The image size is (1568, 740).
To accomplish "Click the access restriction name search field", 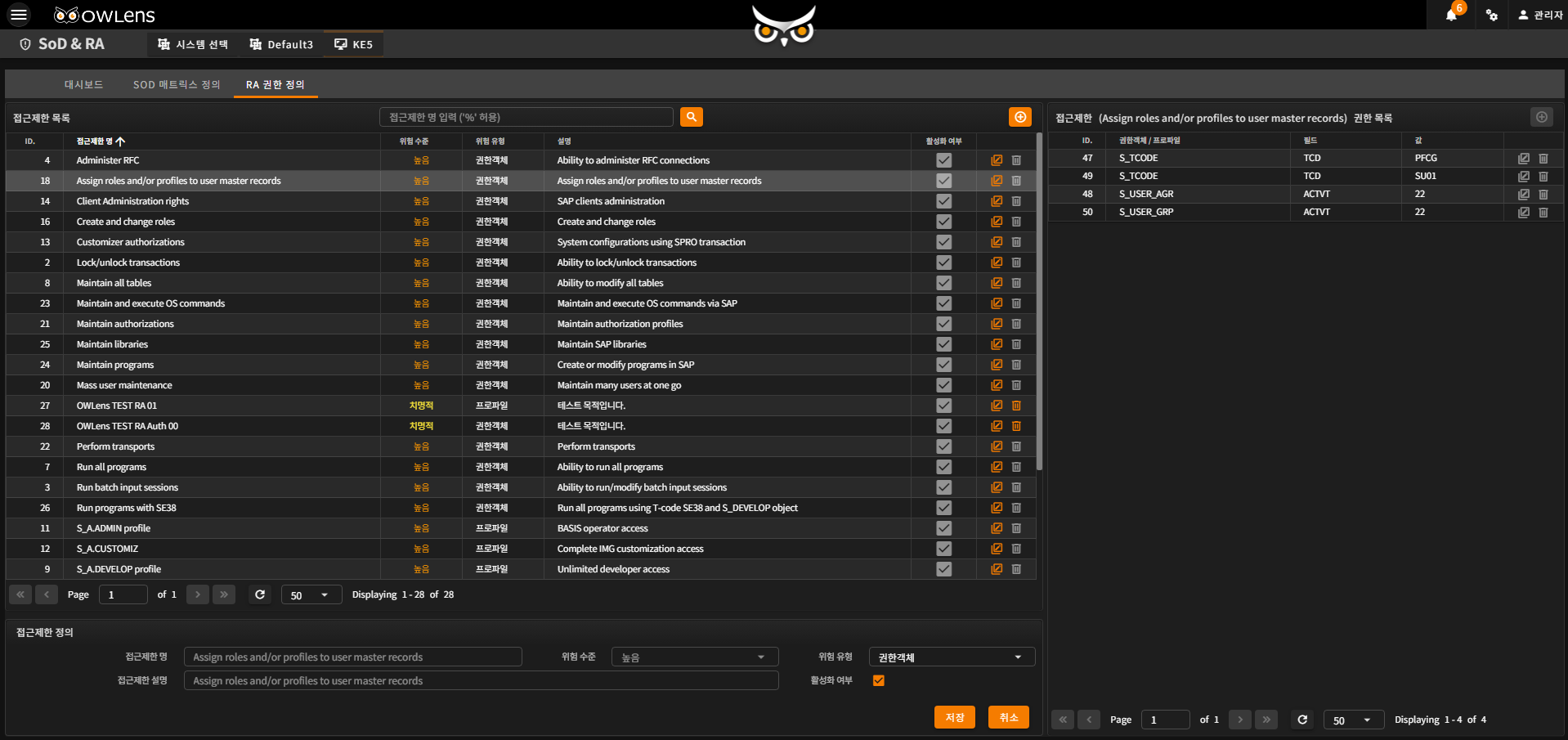I will pos(526,117).
